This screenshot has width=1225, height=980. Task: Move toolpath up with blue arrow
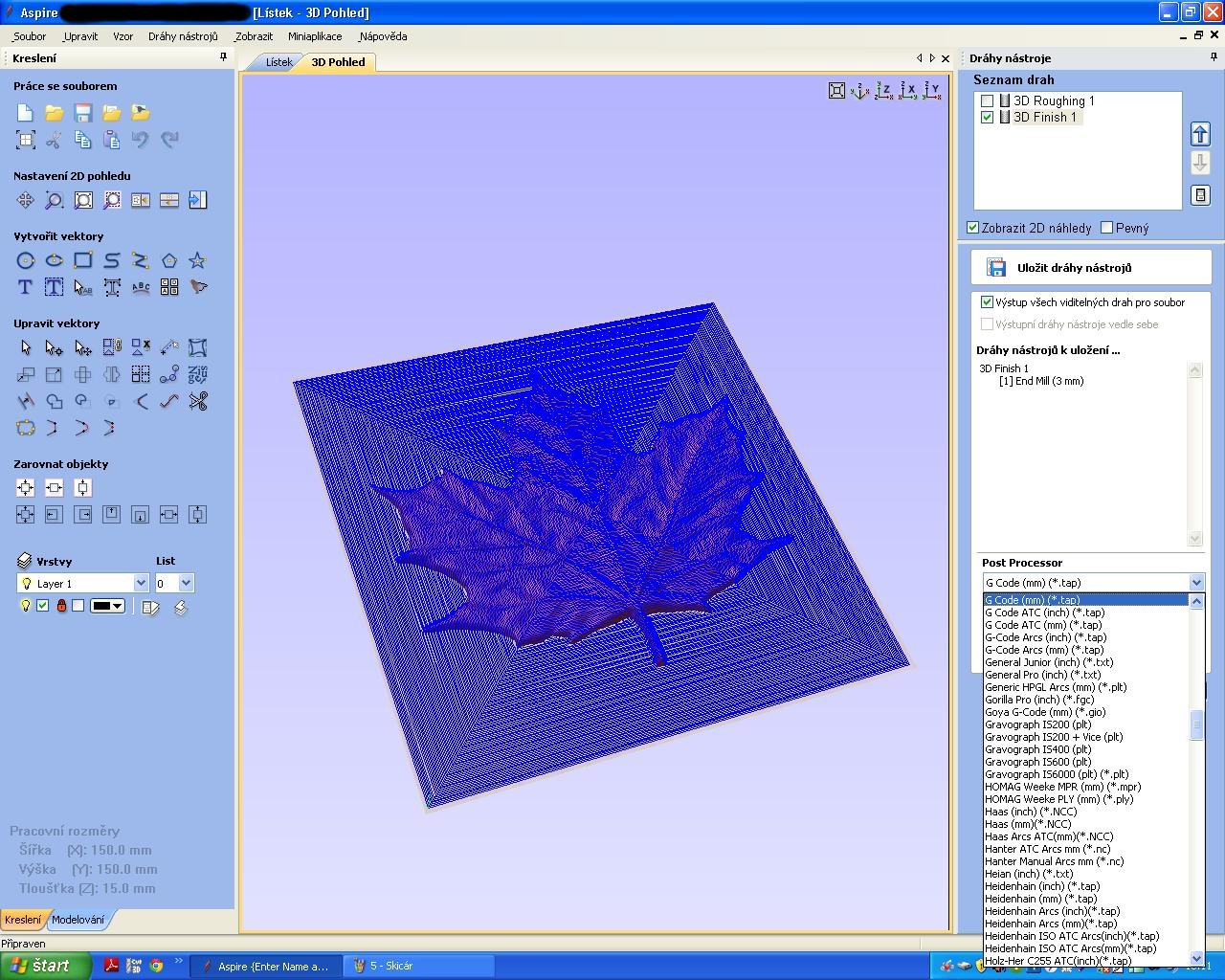pyautogui.click(x=1200, y=134)
